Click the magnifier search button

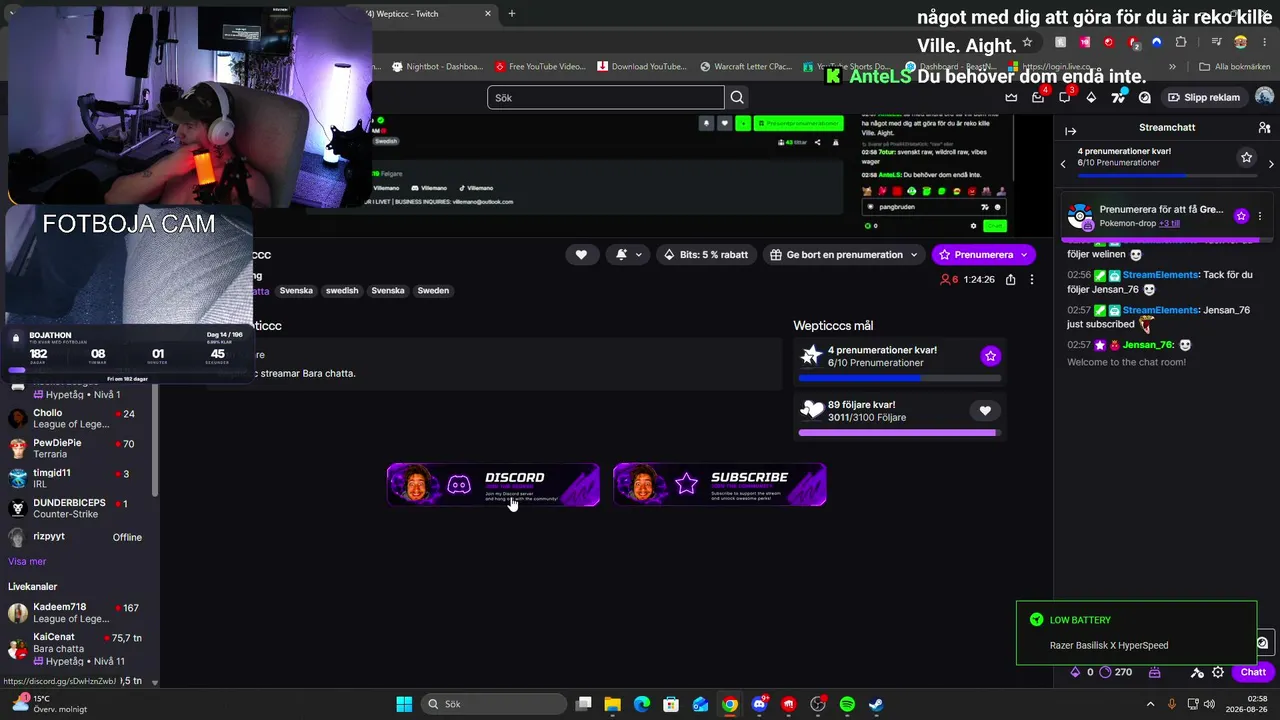pyautogui.click(x=737, y=97)
